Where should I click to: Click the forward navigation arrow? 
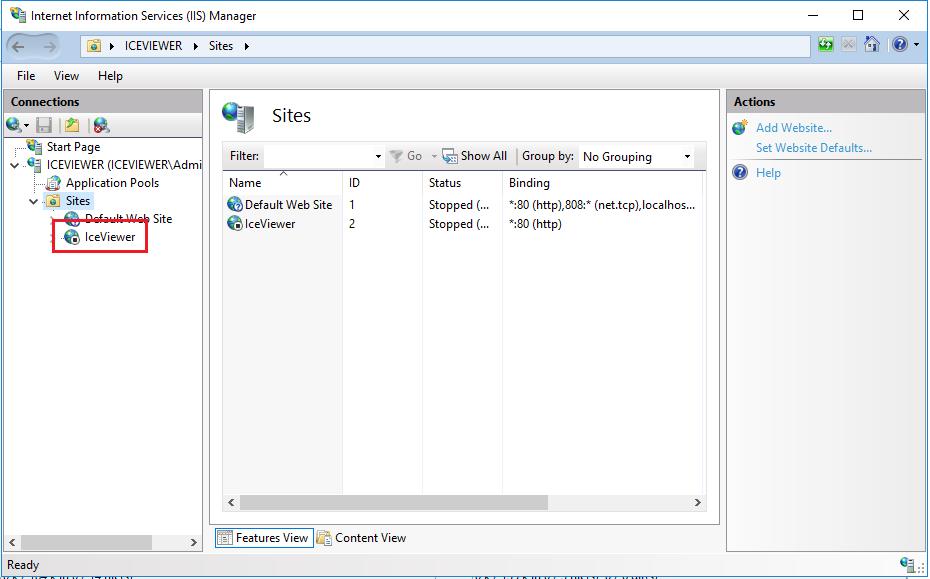pos(50,46)
